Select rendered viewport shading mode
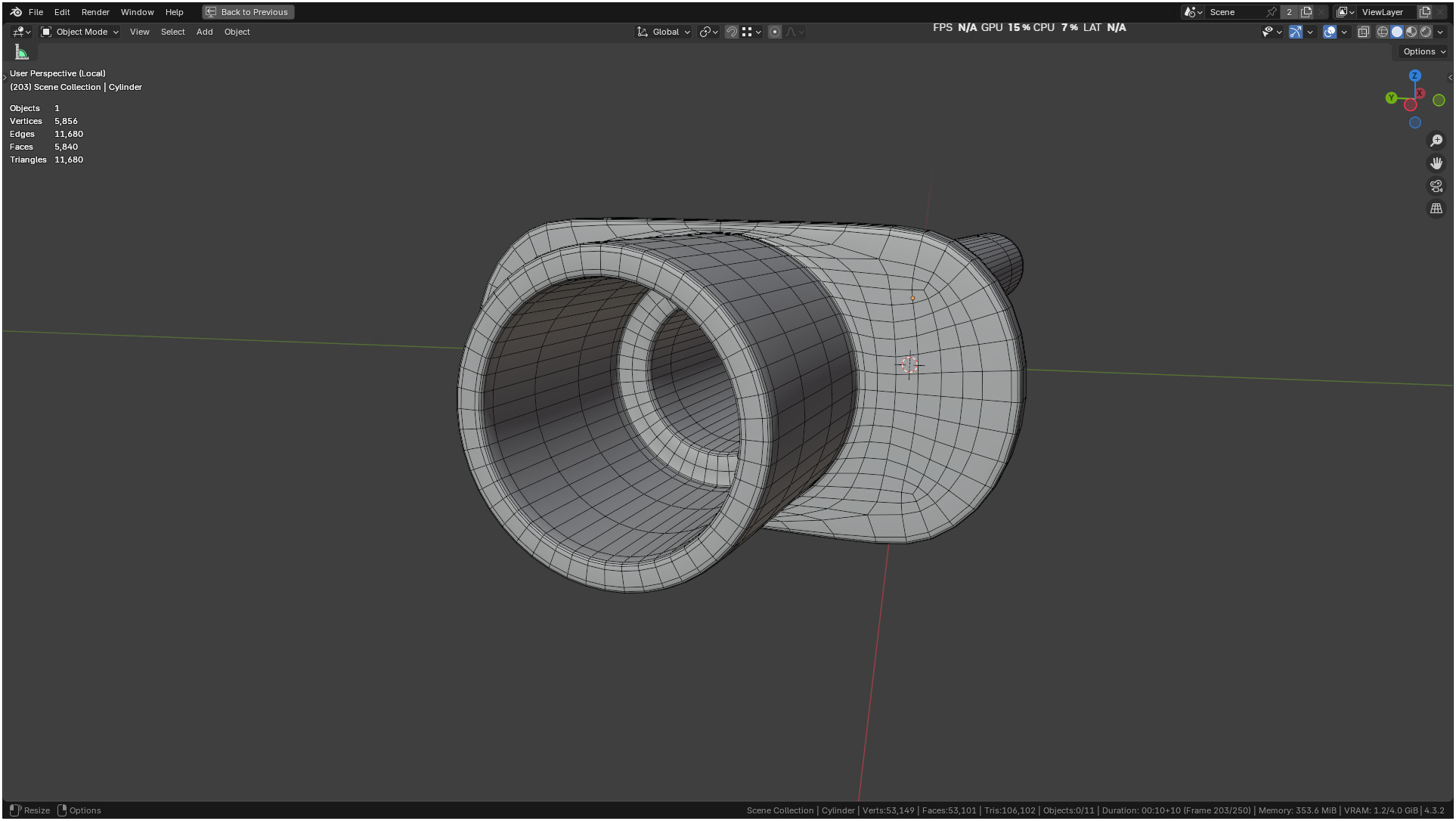1456x821 pixels. [x=1426, y=32]
